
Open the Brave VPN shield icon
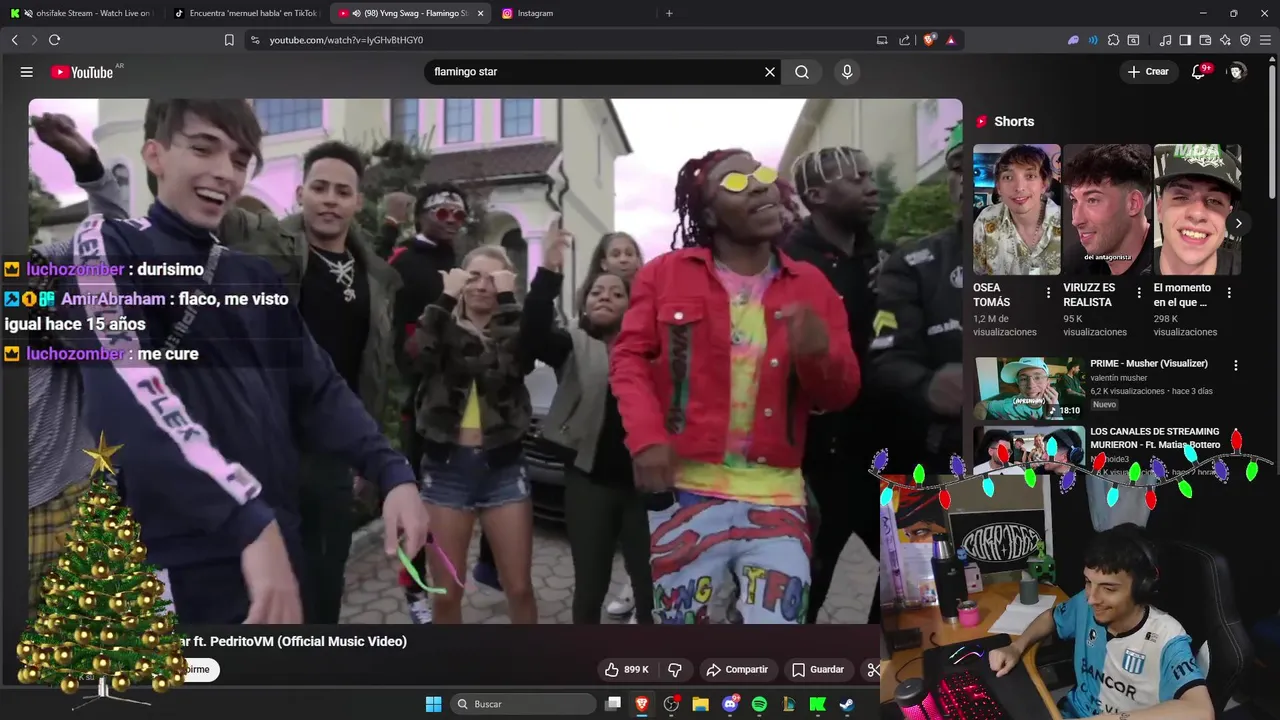click(x=1245, y=40)
